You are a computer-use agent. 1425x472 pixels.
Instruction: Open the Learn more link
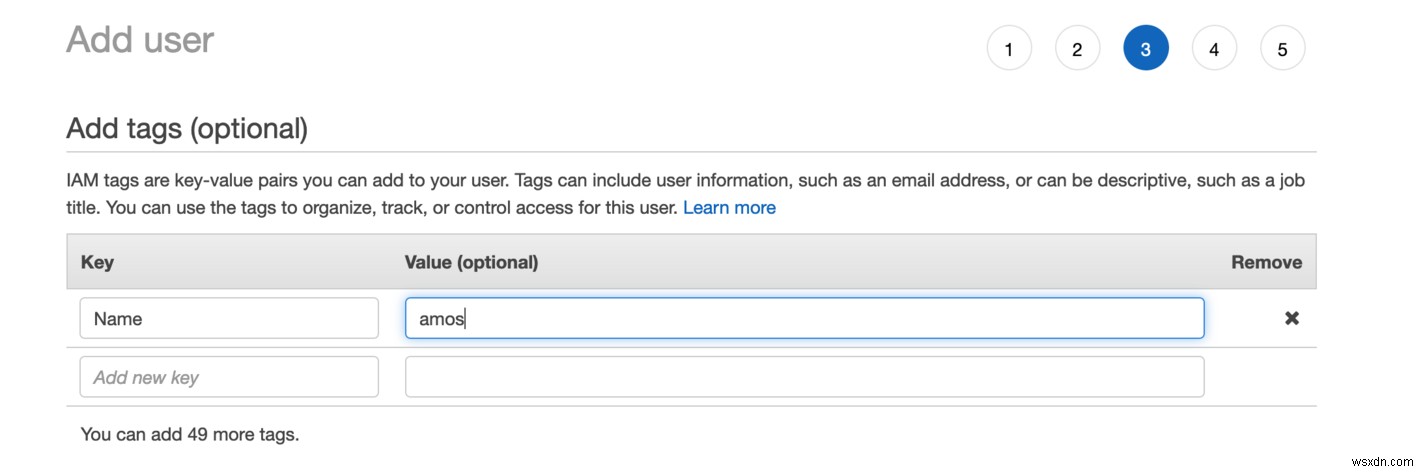[729, 208]
